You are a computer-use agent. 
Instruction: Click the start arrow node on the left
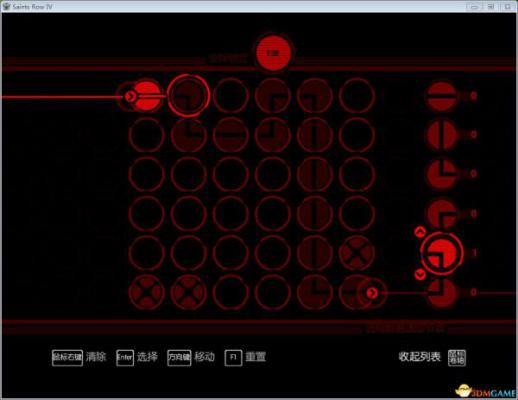click(129, 97)
